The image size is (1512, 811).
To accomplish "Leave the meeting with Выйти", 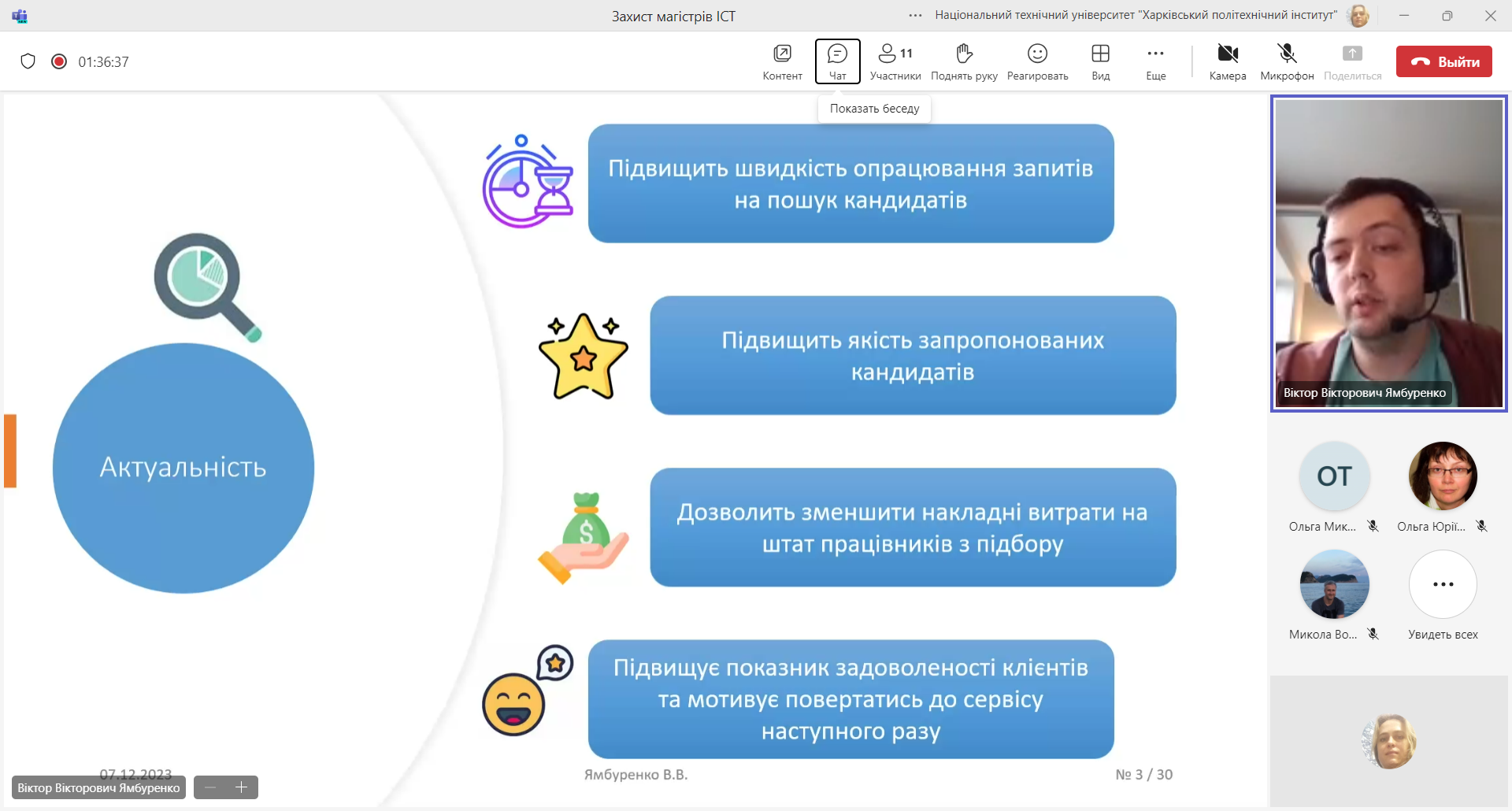I will pyautogui.click(x=1444, y=61).
